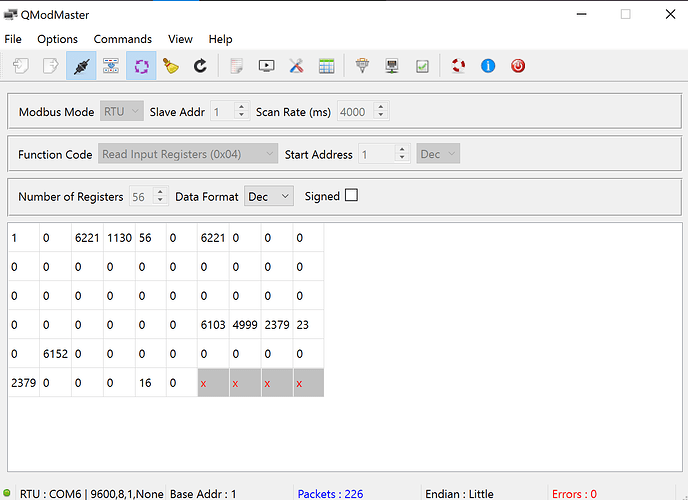Toggle the purple Scan cycle icon
Image resolution: width=688 pixels, height=500 pixels.
(141, 66)
